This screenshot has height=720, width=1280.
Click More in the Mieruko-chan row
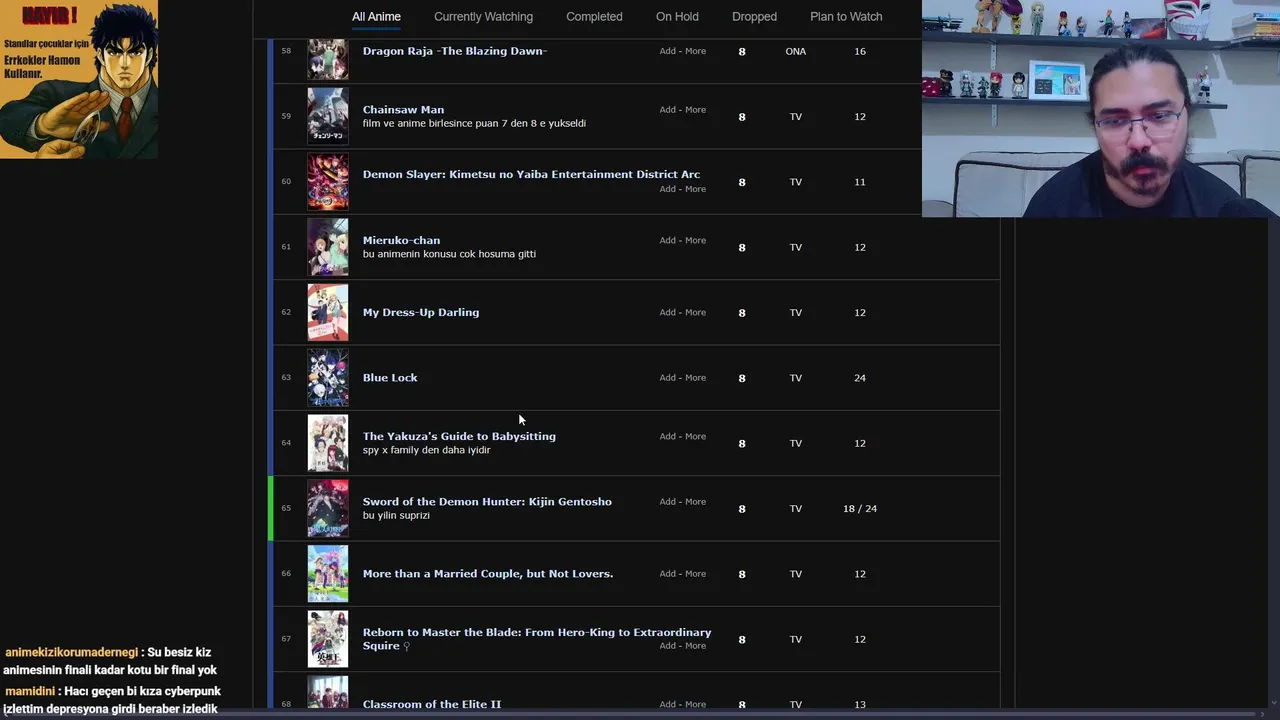coord(695,240)
